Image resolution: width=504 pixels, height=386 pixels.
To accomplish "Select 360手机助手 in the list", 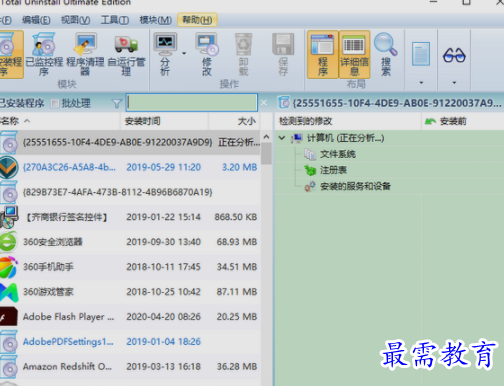I will point(130,267).
